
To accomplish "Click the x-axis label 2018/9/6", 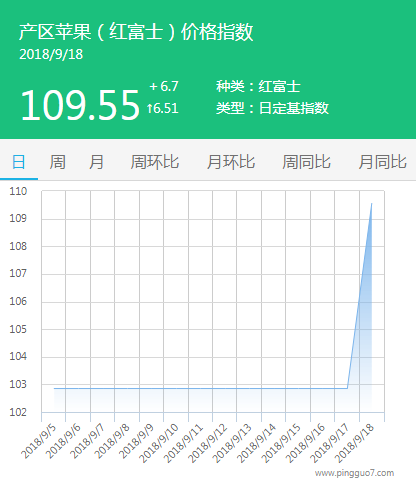I will [63, 441].
